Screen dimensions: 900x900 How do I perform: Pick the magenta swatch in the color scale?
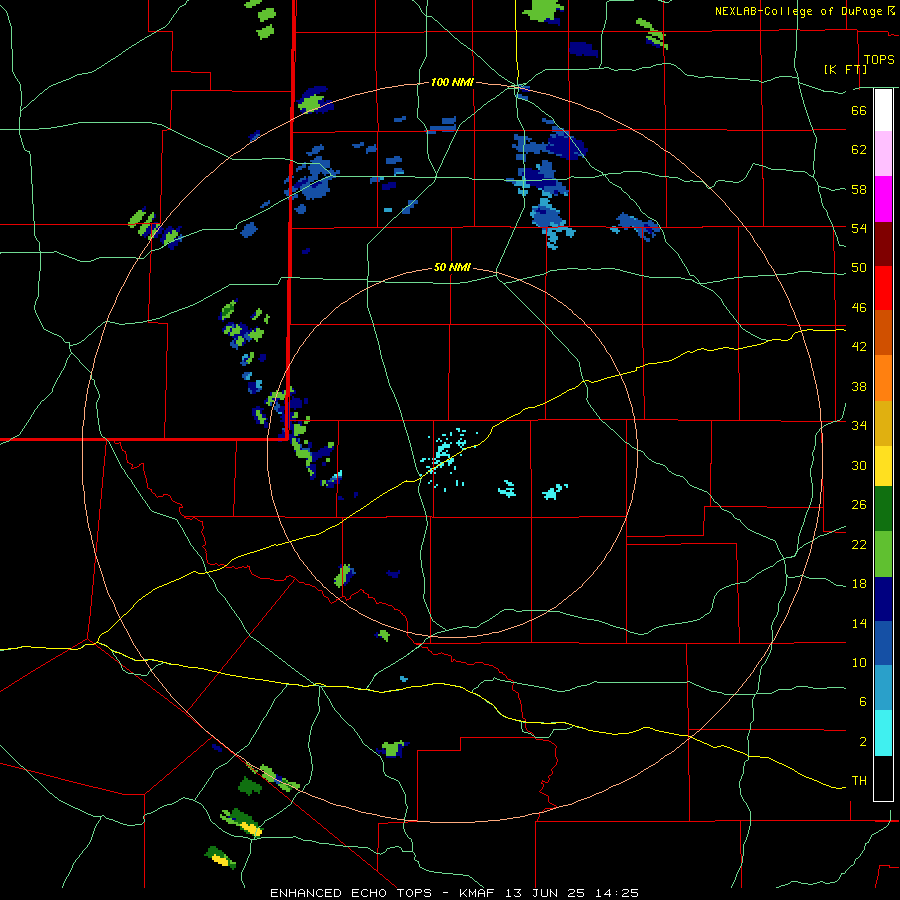coord(883,199)
